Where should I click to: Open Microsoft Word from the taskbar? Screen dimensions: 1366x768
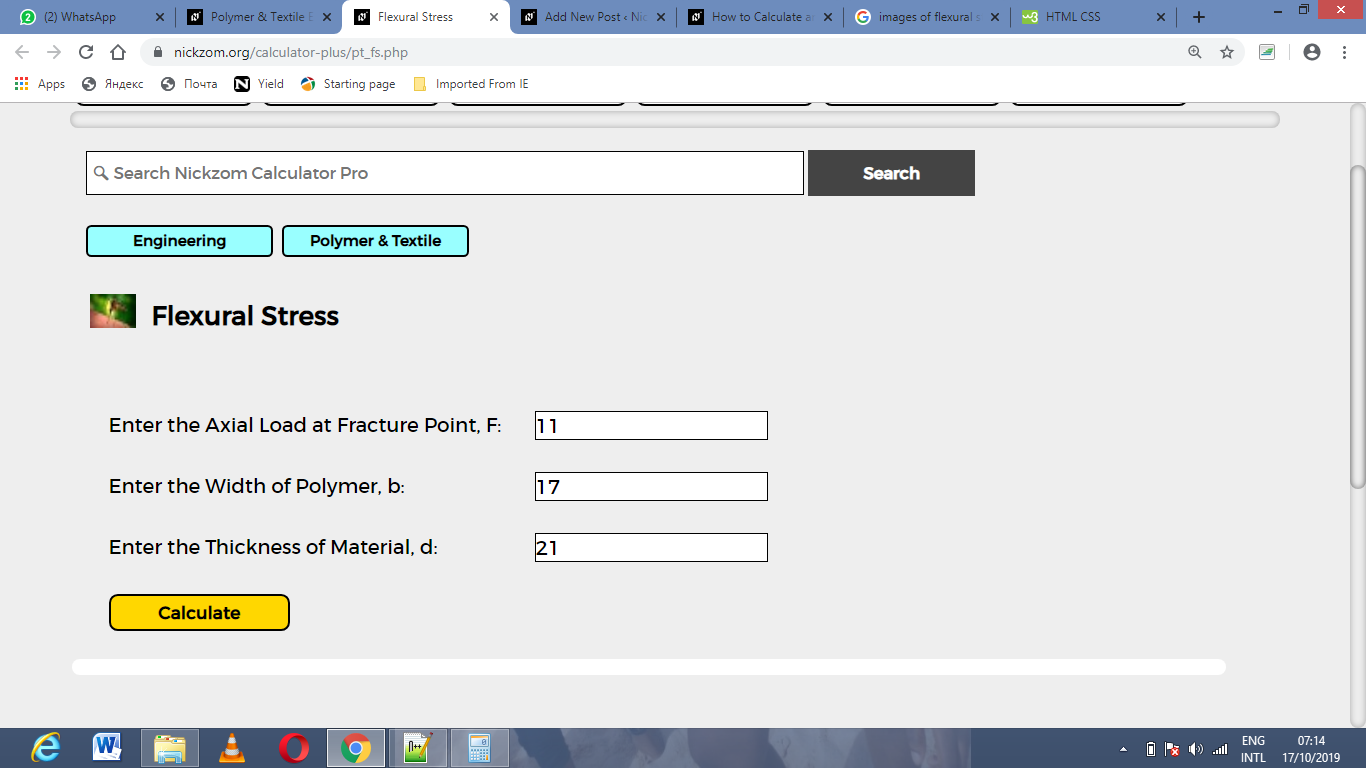pyautogui.click(x=107, y=747)
